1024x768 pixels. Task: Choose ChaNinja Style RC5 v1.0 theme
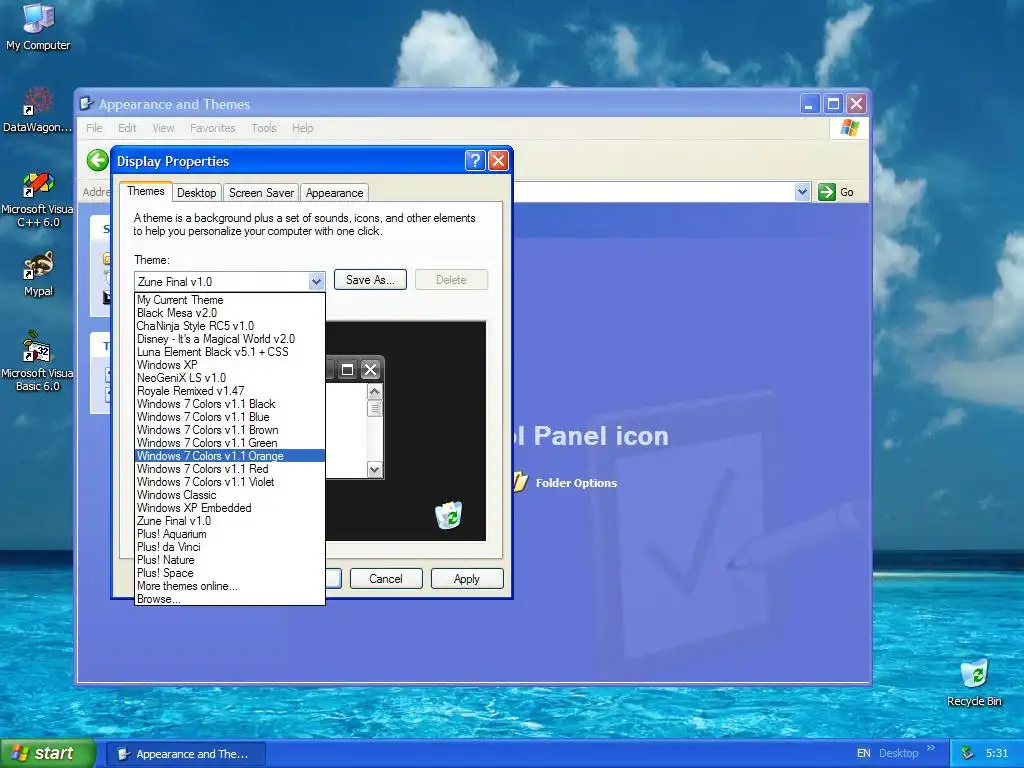pyautogui.click(x=230, y=326)
